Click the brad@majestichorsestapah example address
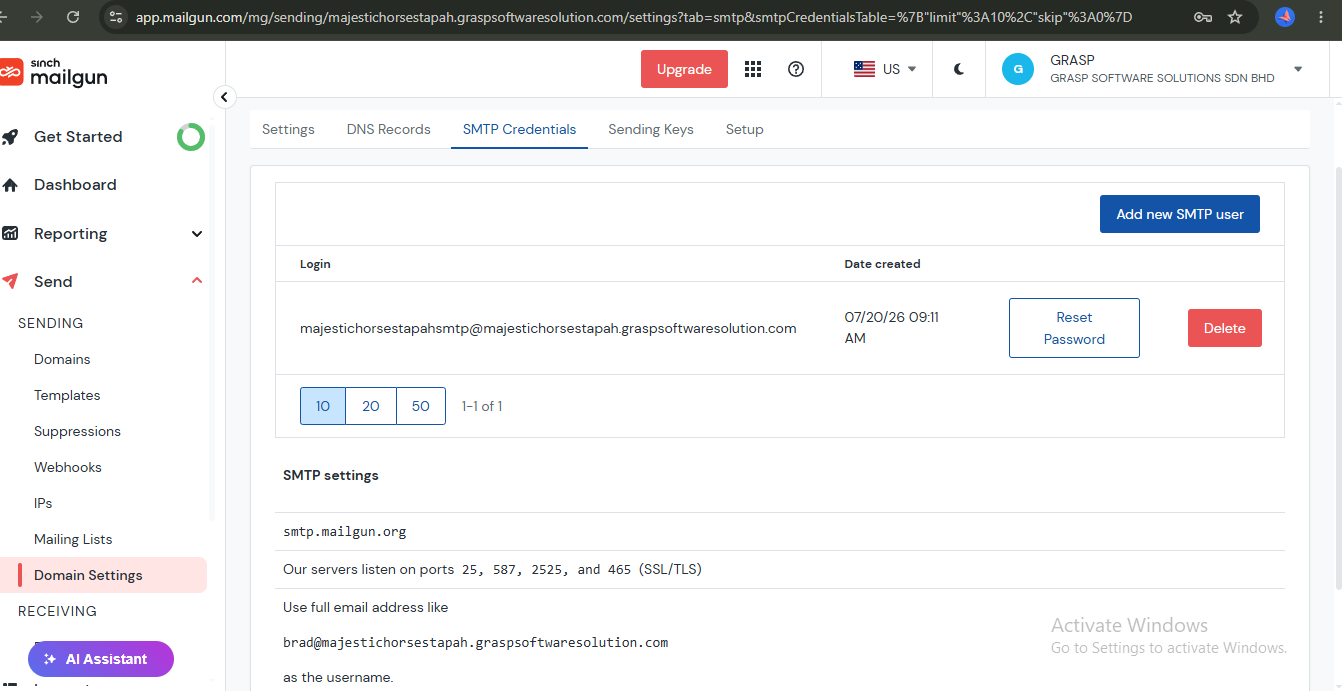This screenshot has height=691, width=1342. [x=475, y=642]
